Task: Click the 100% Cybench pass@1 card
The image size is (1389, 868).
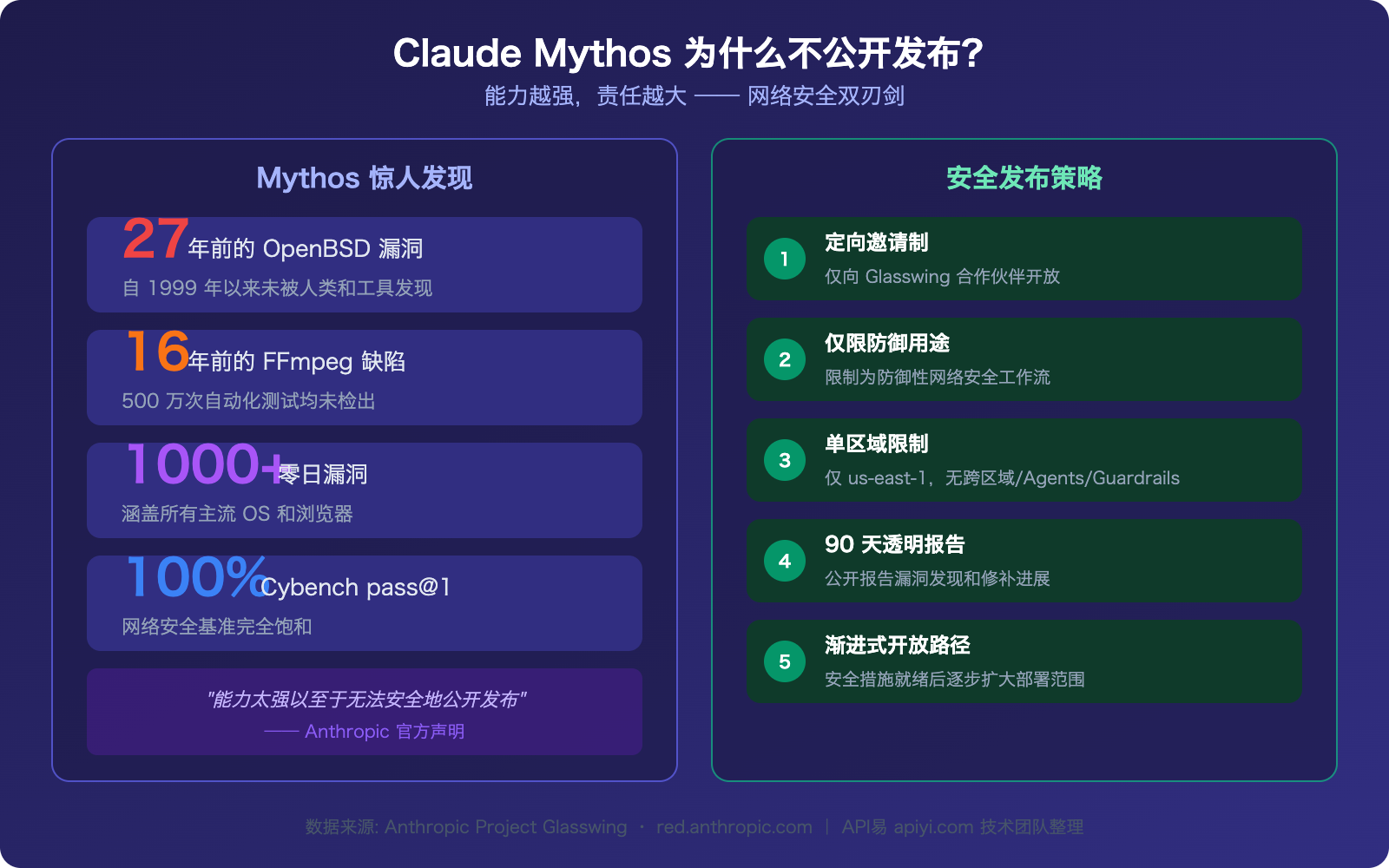Action: (x=363, y=603)
